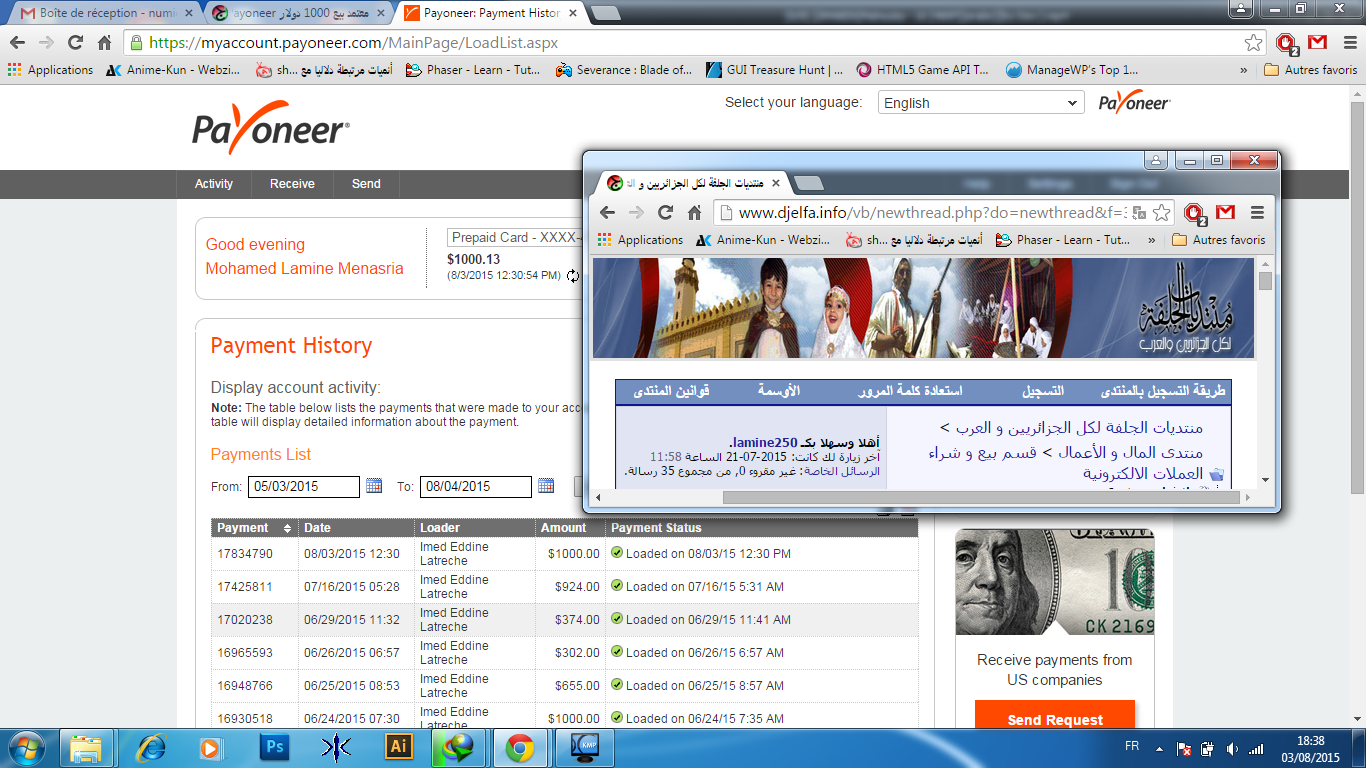Image resolution: width=1366 pixels, height=768 pixels.
Task: Click the popup window's vertical scrollbar thumb
Action: click(1265, 280)
